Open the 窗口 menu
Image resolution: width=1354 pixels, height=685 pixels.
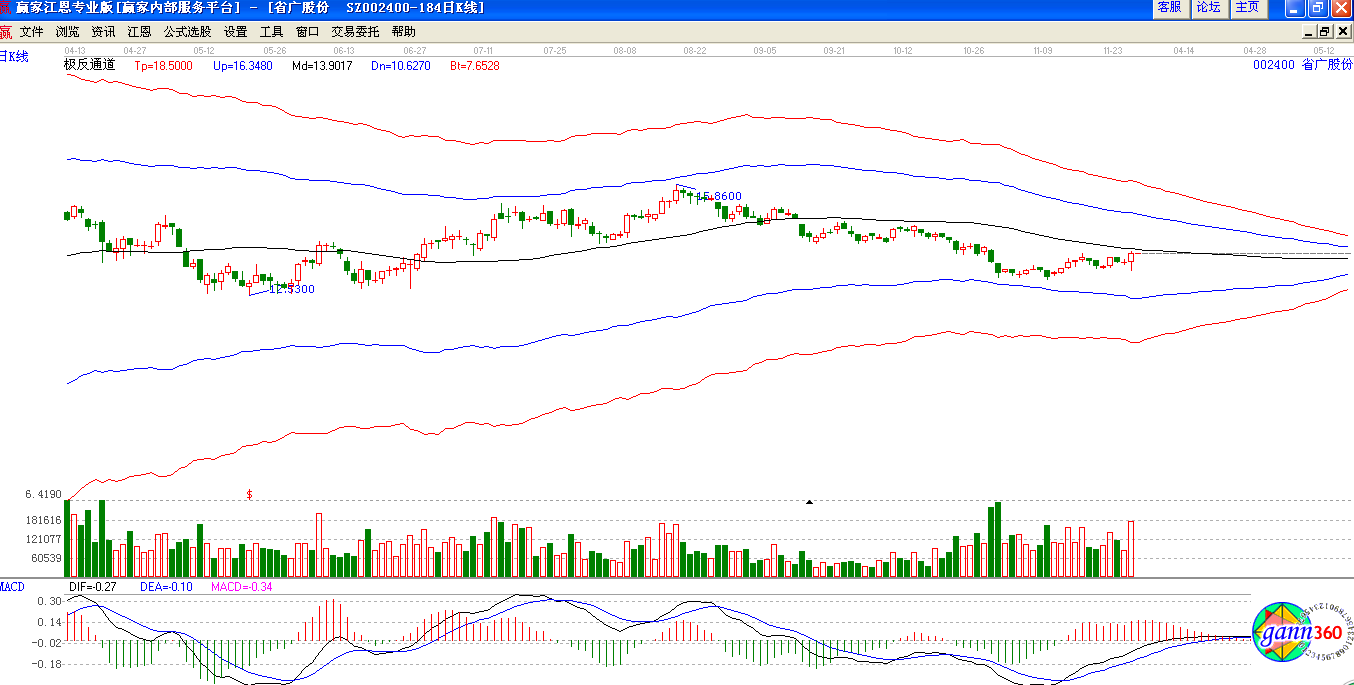pos(307,32)
